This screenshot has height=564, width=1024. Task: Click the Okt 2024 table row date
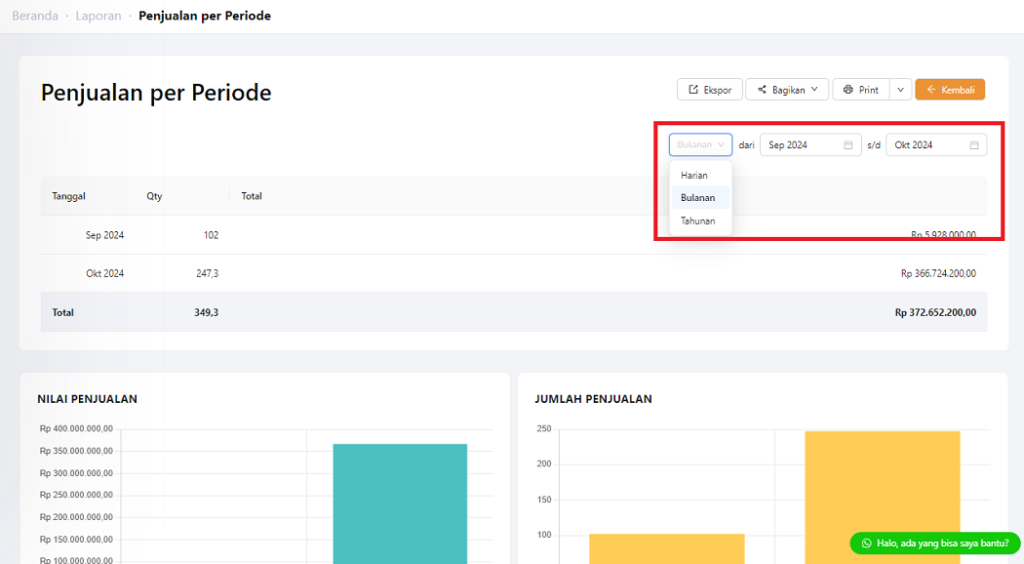point(104,274)
